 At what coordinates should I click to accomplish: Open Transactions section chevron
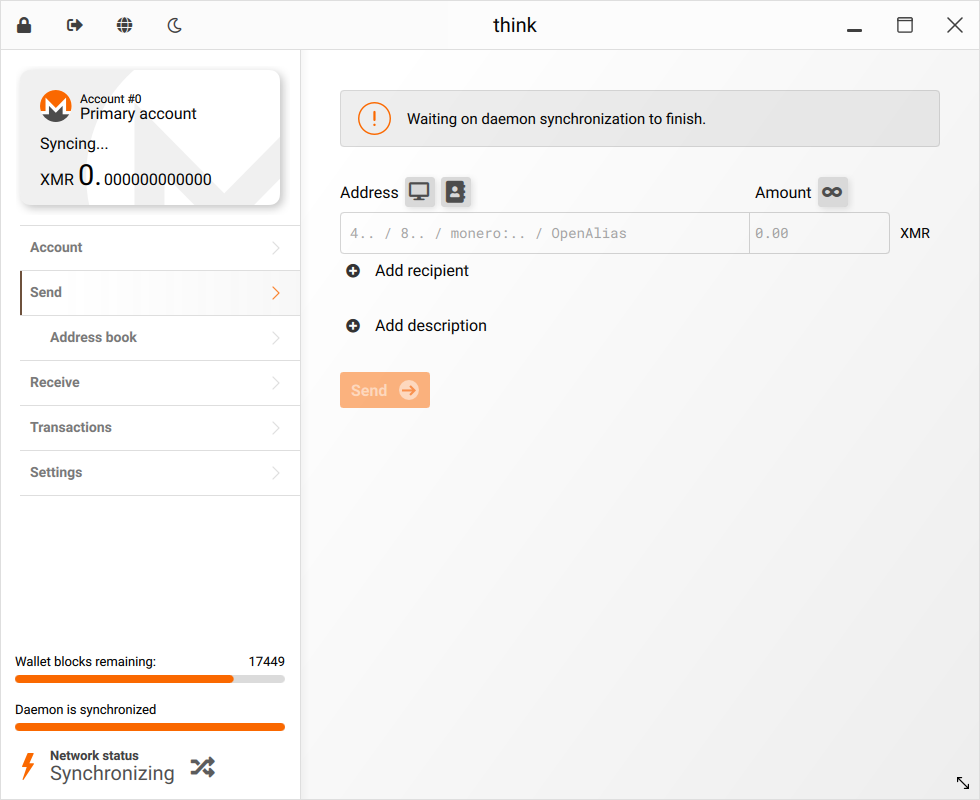(x=276, y=428)
